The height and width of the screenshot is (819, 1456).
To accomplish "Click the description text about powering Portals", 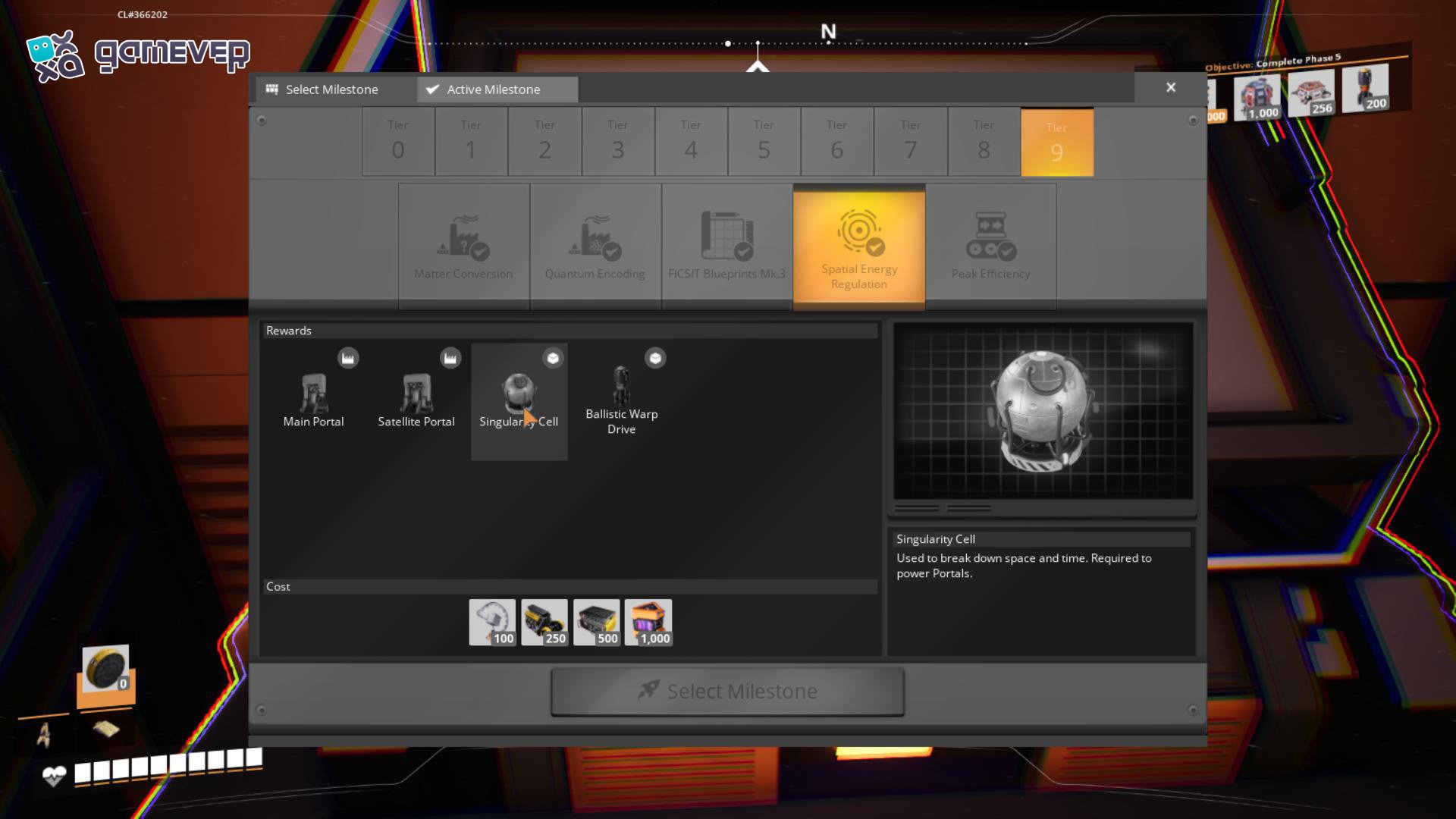I will [1024, 566].
